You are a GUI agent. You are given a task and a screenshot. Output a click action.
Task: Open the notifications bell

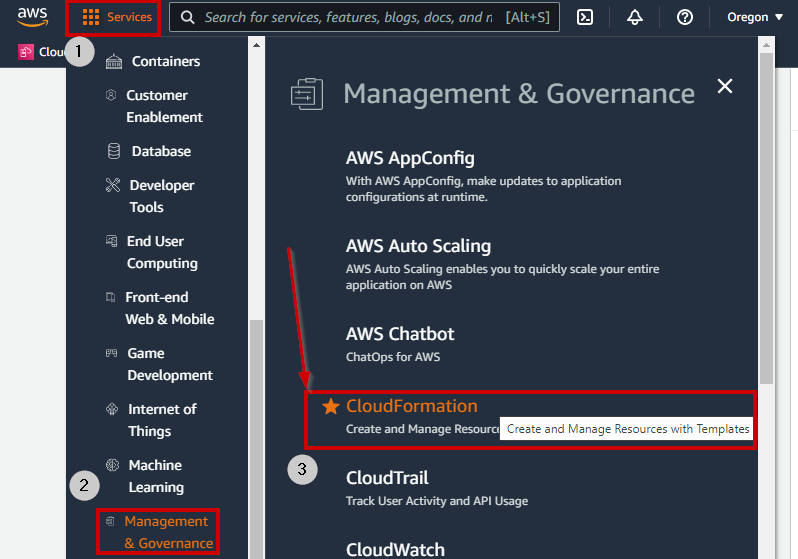pos(635,17)
